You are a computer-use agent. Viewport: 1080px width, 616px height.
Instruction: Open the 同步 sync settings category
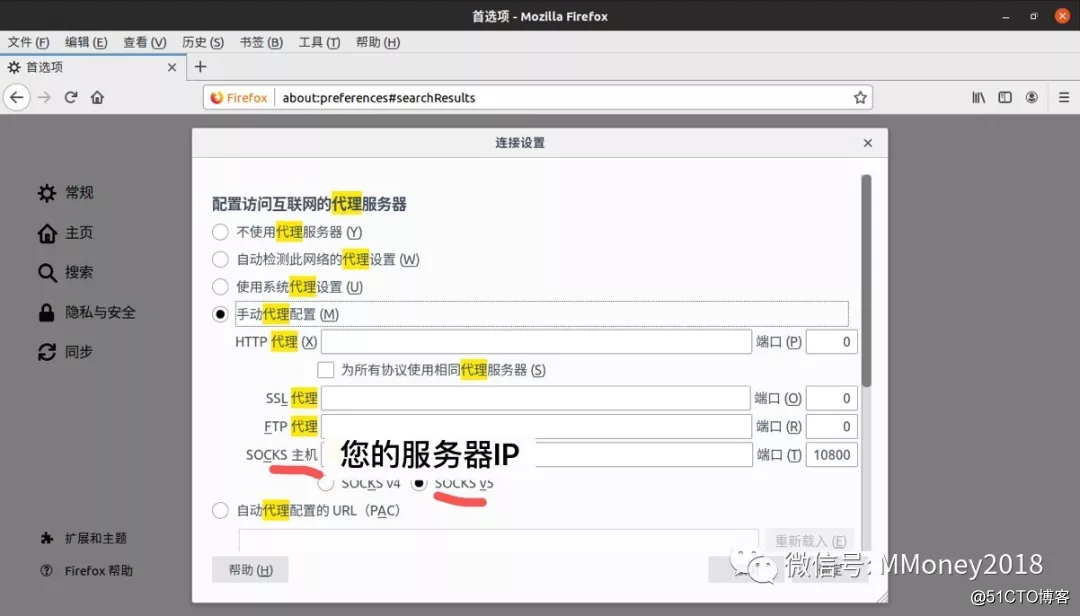point(65,352)
